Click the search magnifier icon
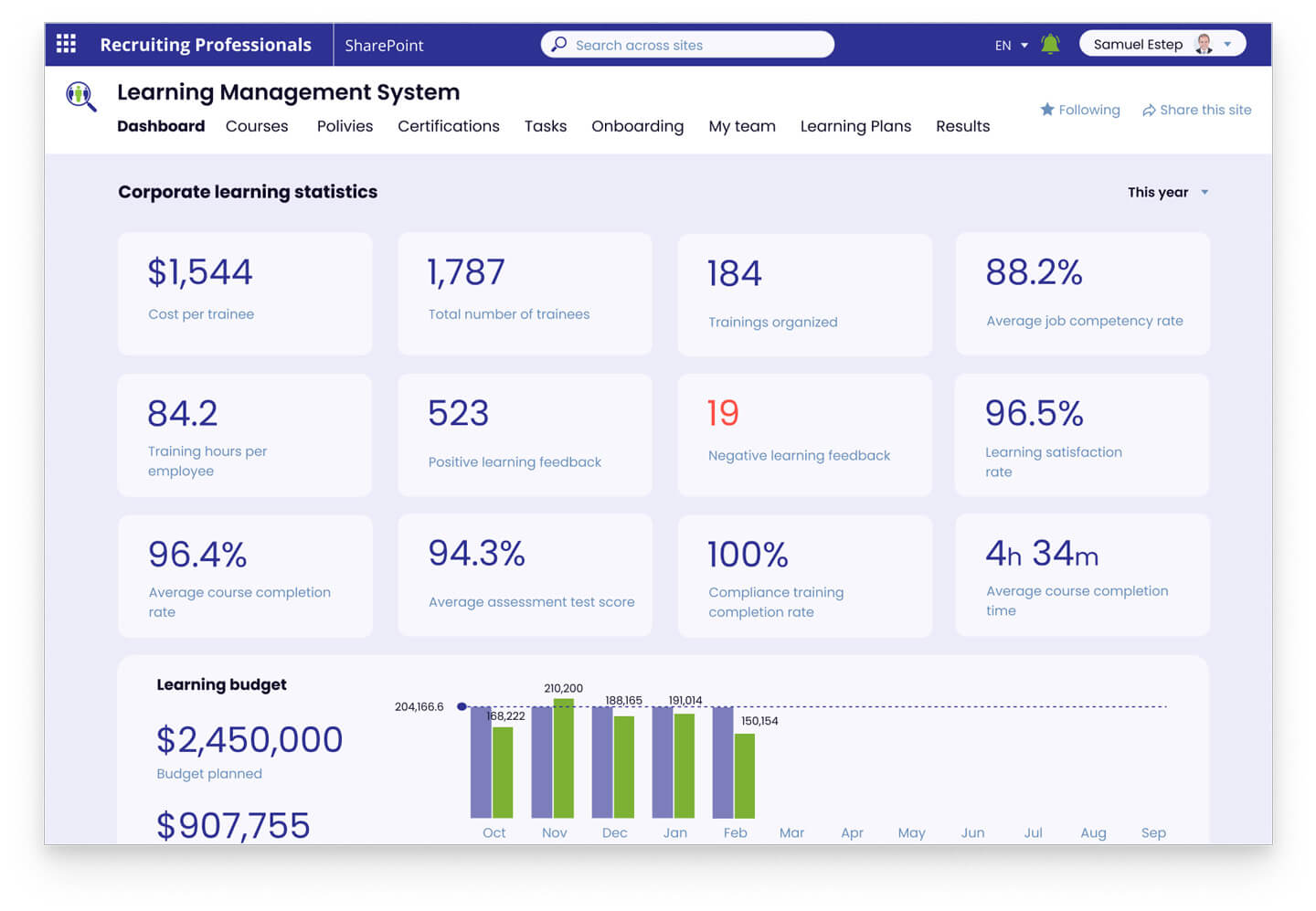The image size is (1316, 911). 559,44
